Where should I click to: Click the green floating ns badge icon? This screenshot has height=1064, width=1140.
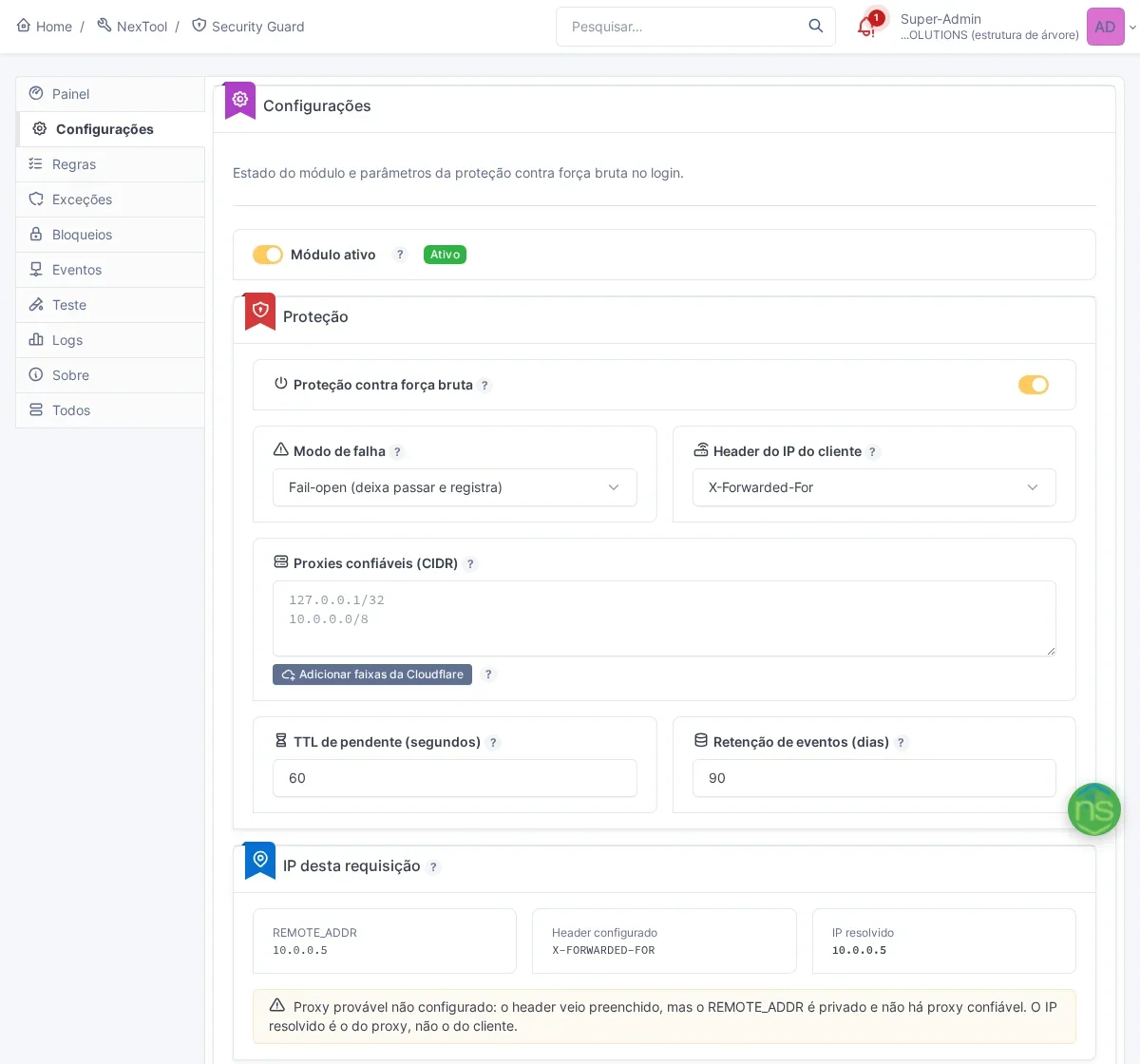[1094, 809]
